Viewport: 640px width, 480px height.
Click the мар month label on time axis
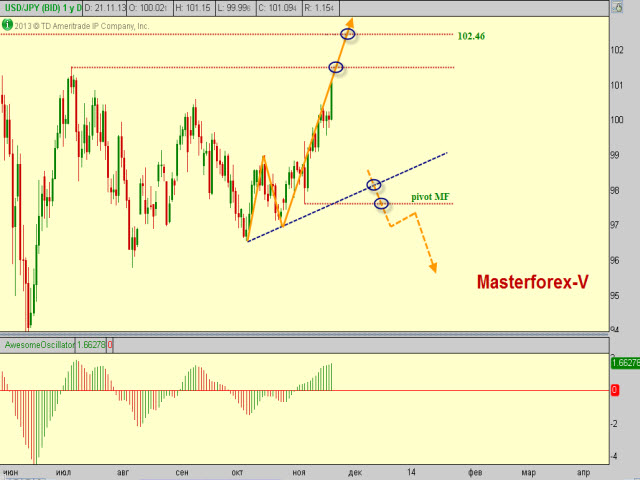[529, 473]
